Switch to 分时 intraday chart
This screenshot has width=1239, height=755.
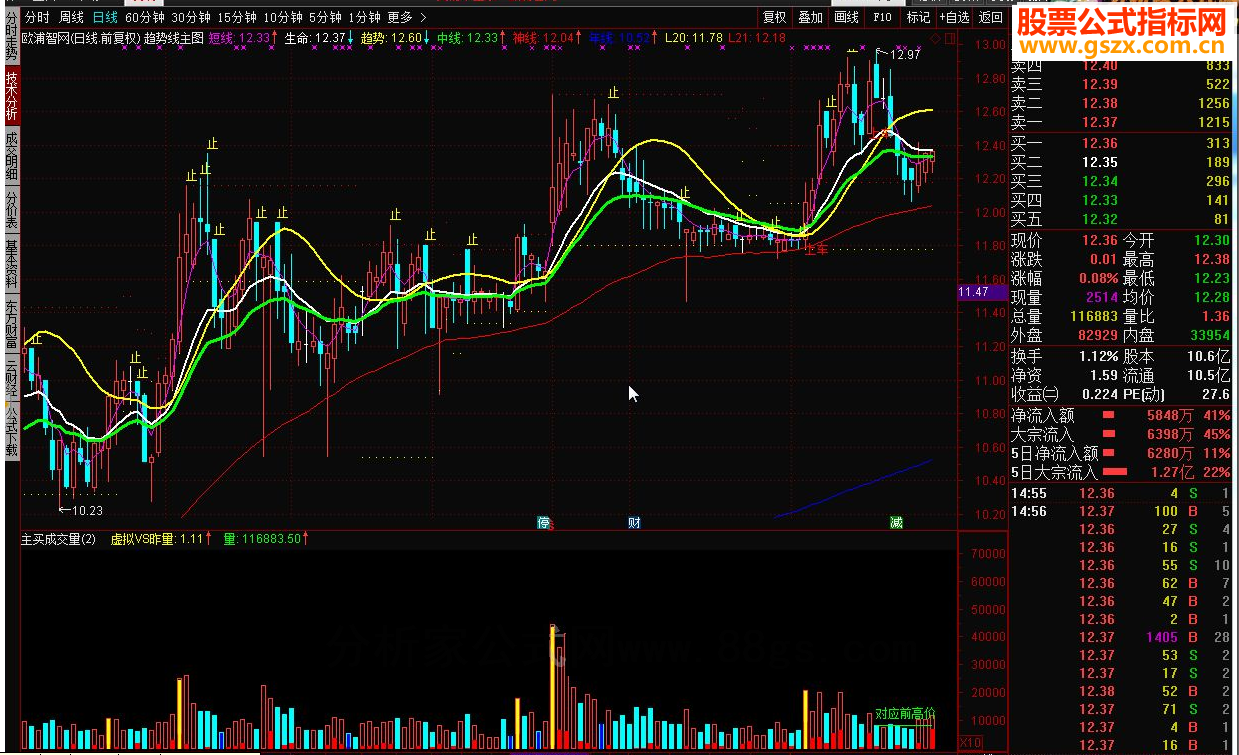point(36,17)
